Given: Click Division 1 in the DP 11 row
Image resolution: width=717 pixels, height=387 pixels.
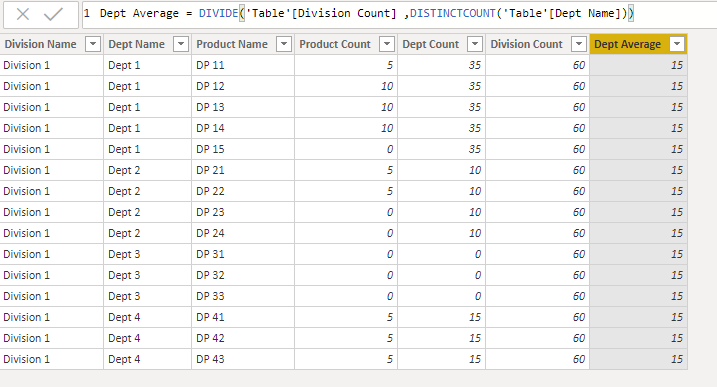Looking at the screenshot, I should (52, 65).
